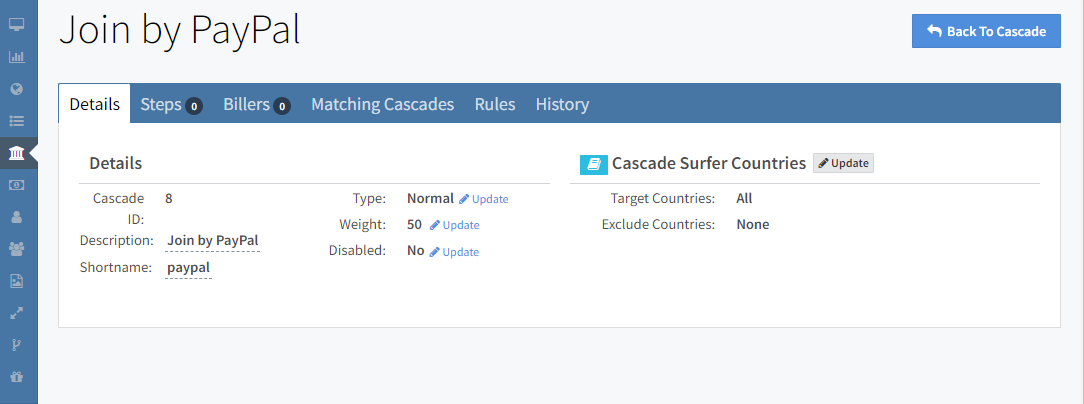Image resolution: width=1084 pixels, height=404 pixels.
Task: Click the gift icon in the sidebar
Action: point(16,377)
